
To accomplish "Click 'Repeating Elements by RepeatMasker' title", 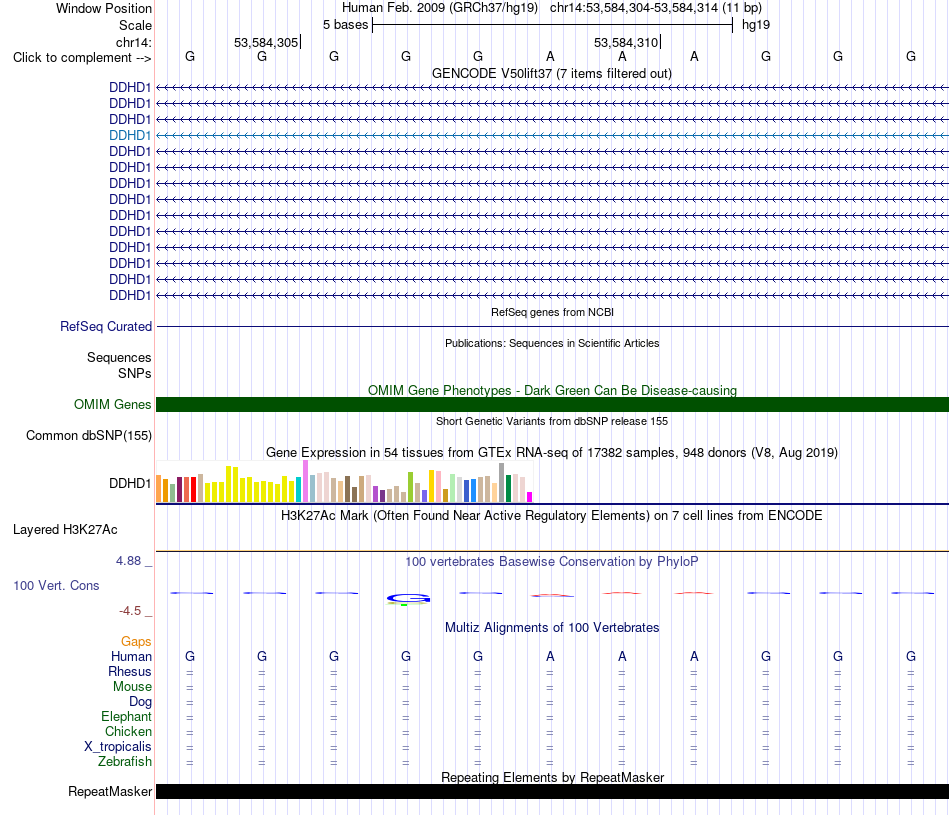I will (x=552, y=777).
